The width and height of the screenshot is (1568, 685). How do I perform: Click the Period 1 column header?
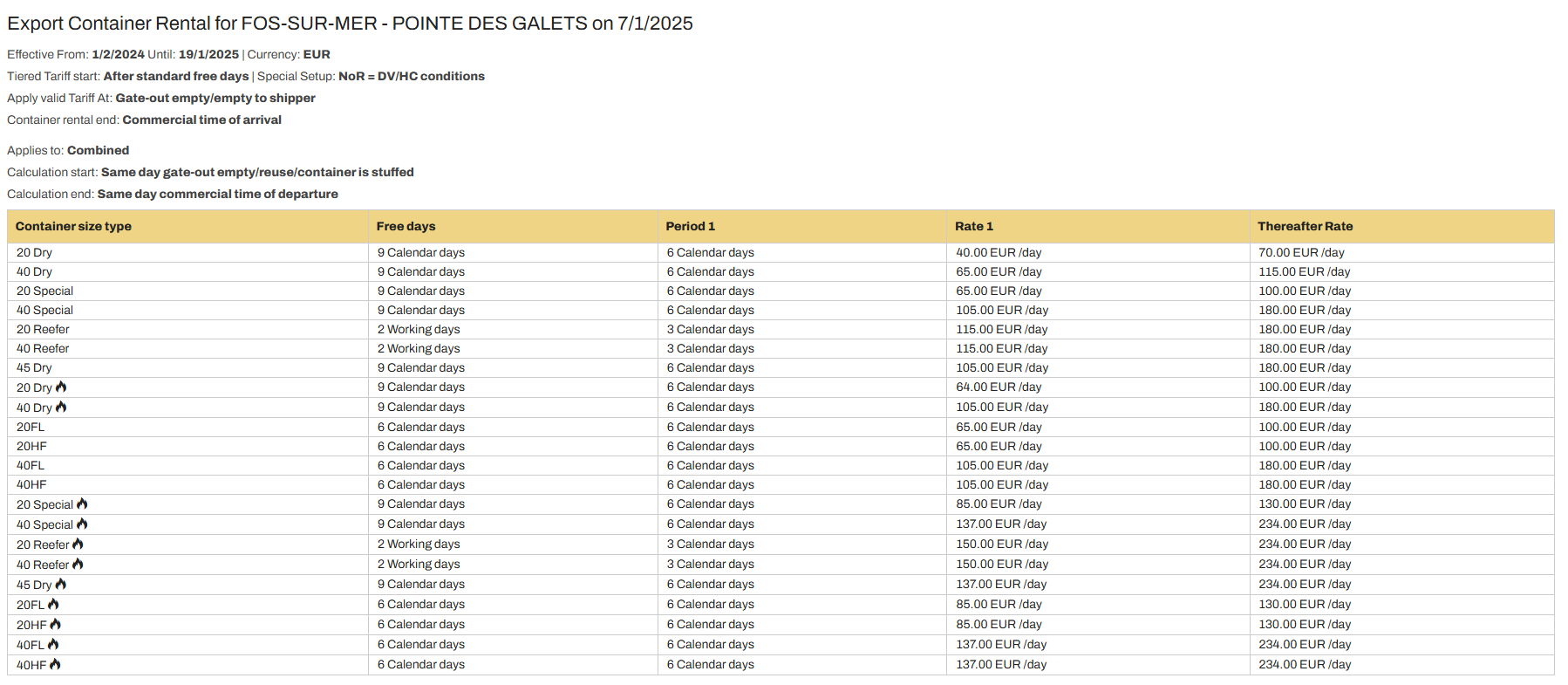pyautogui.click(x=690, y=226)
